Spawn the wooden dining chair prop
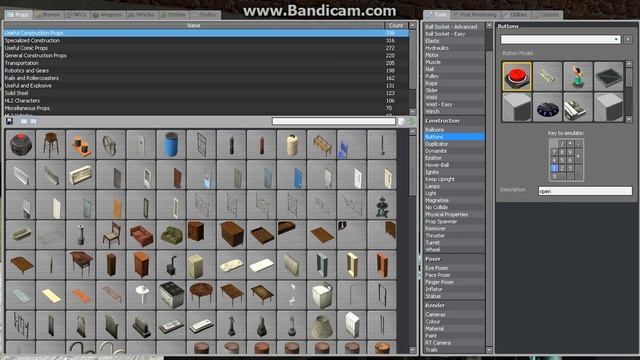Image resolution: width=640 pixels, height=360 pixels. 111,235
